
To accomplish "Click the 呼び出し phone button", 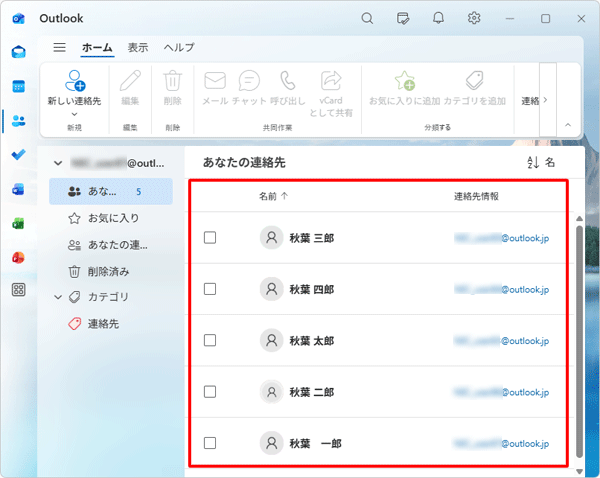I will (x=288, y=88).
